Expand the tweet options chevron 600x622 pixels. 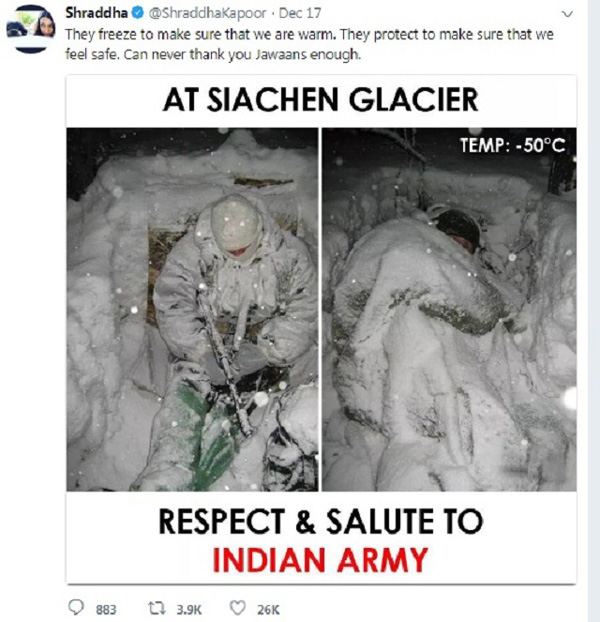pos(568,14)
